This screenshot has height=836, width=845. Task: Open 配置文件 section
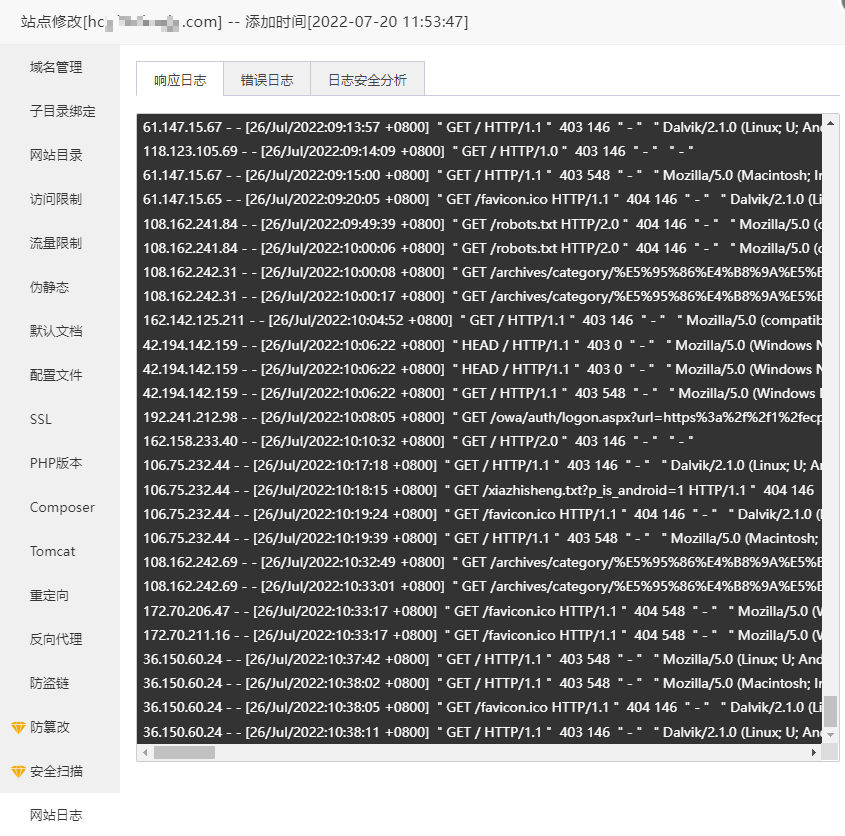point(56,375)
